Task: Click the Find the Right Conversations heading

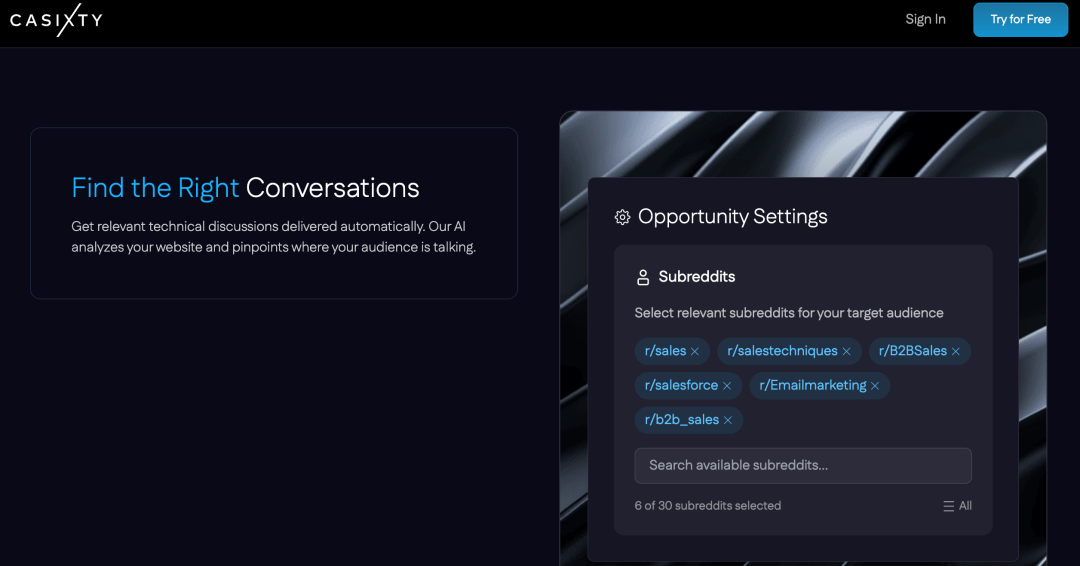Action: pyautogui.click(x=245, y=188)
